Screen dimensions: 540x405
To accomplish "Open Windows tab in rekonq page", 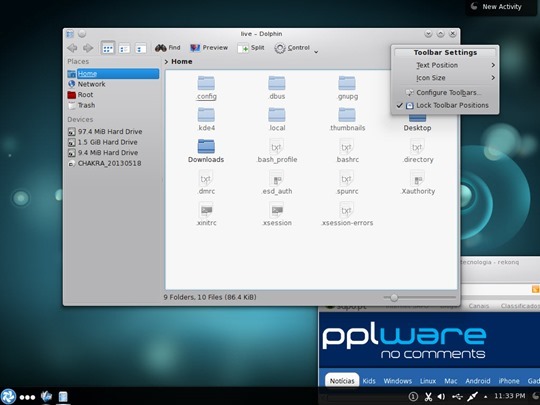I will (x=398, y=381).
